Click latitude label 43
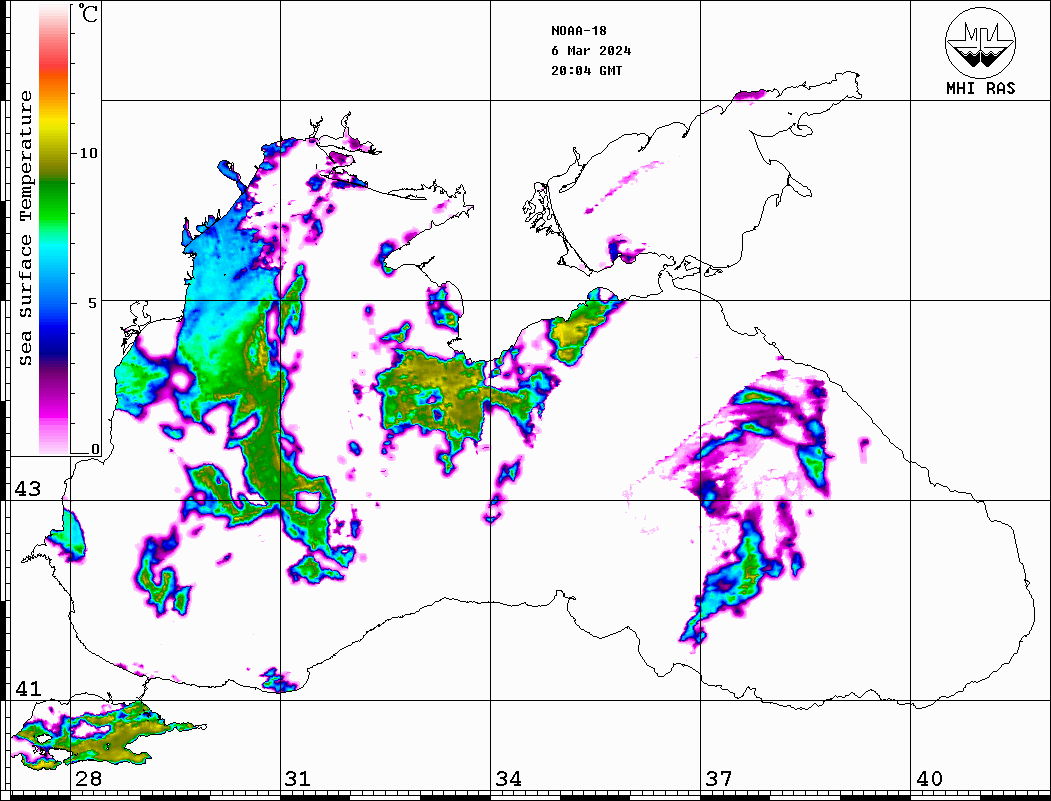 coord(28,489)
